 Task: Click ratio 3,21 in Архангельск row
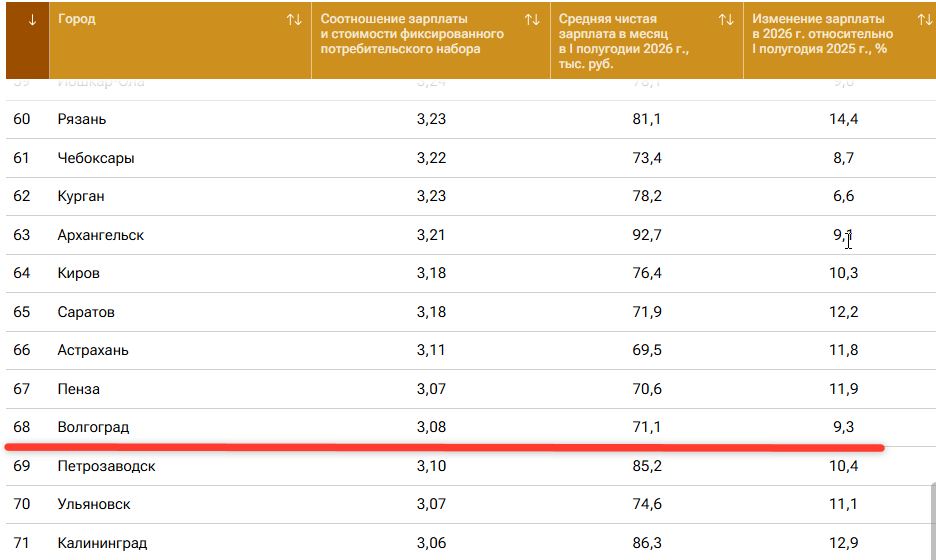coord(431,235)
